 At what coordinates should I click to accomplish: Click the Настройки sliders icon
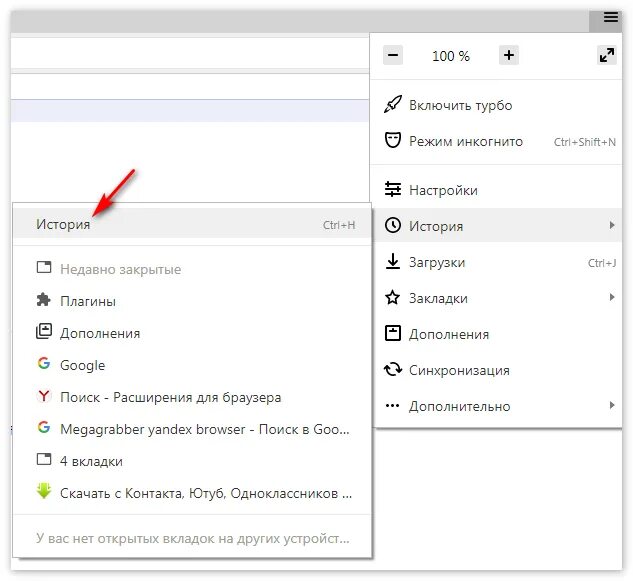click(392, 189)
